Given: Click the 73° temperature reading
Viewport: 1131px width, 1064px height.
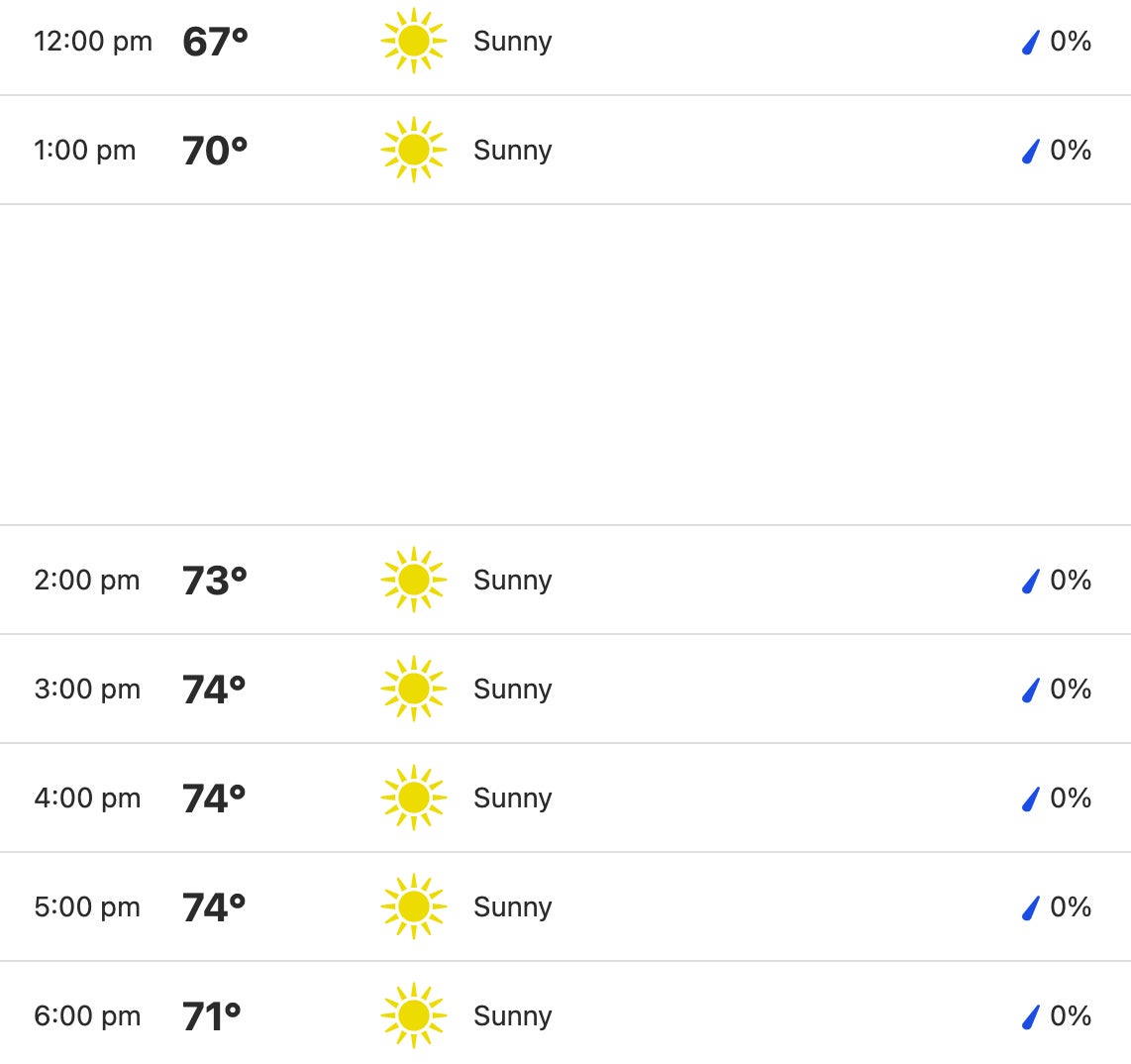Looking at the screenshot, I should [x=215, y=581].
